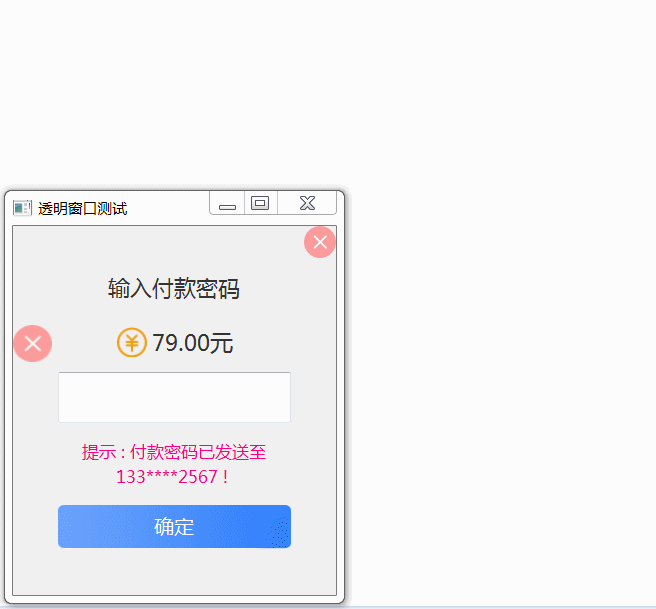The width and height of the screenshot is (656, 609).
Task: Click the dotted pattern corner on 确定 button
Action: coord(279,532)
